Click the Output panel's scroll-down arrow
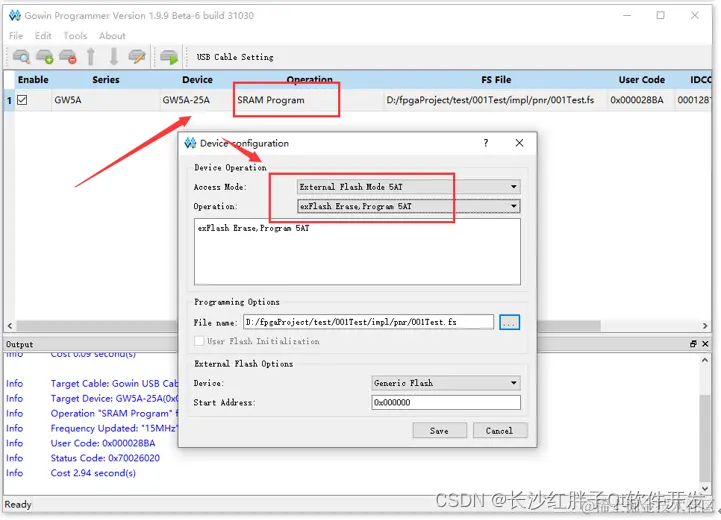721x520 pixels. [x=705, y=488]
